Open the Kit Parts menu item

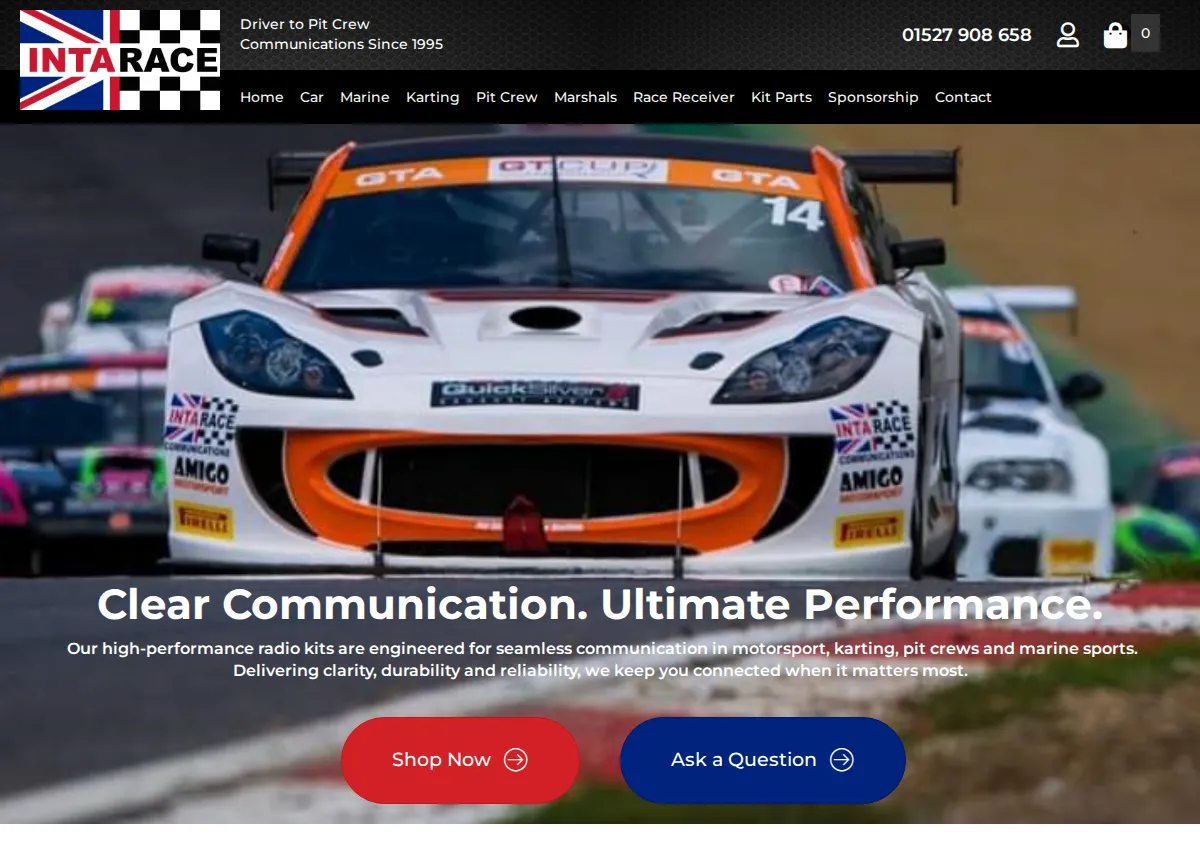[781, 97]
